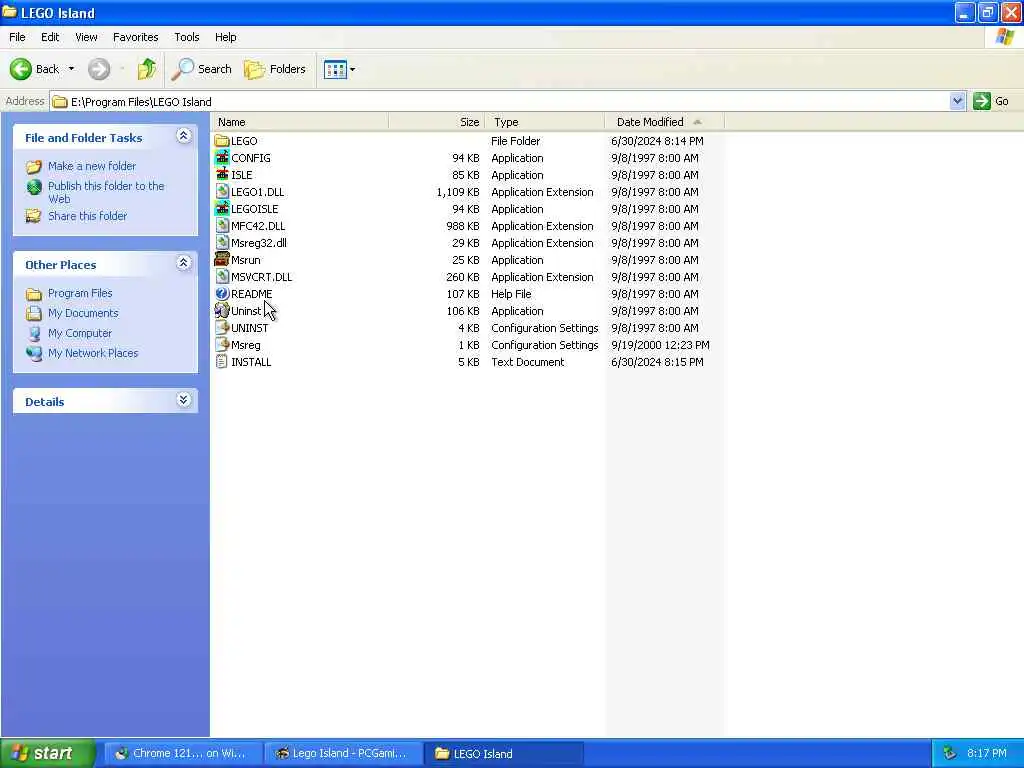Open the Search pane
The width and height of the screenshot is (1024, 768).
pos(201,69)
